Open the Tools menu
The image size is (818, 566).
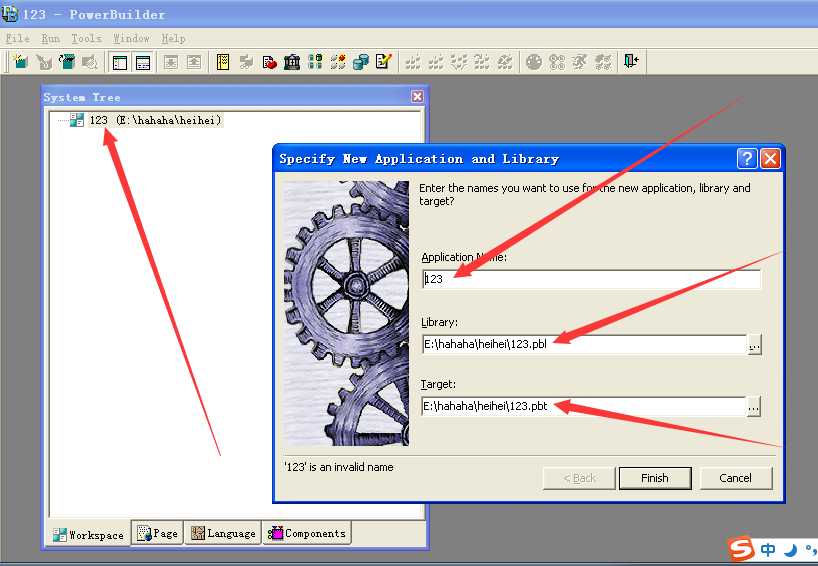coord(87,38)
